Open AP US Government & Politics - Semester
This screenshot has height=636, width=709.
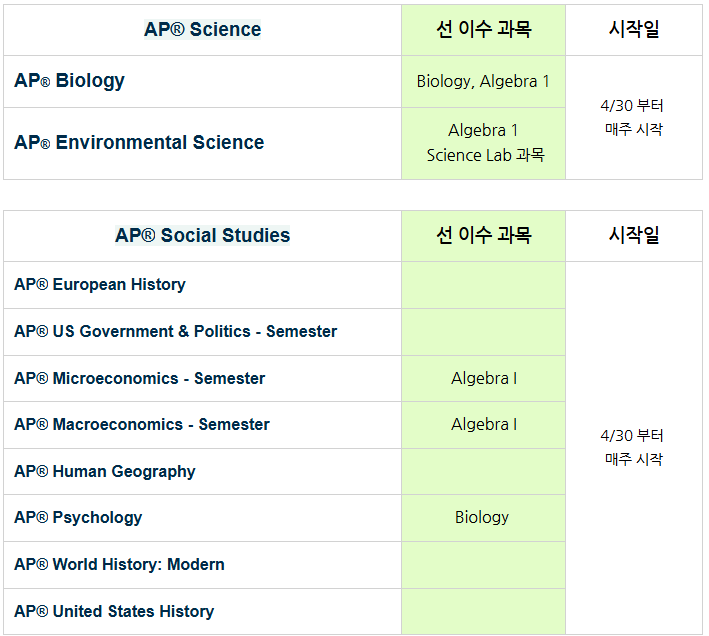pyautogui.click(x=175, y=332)
